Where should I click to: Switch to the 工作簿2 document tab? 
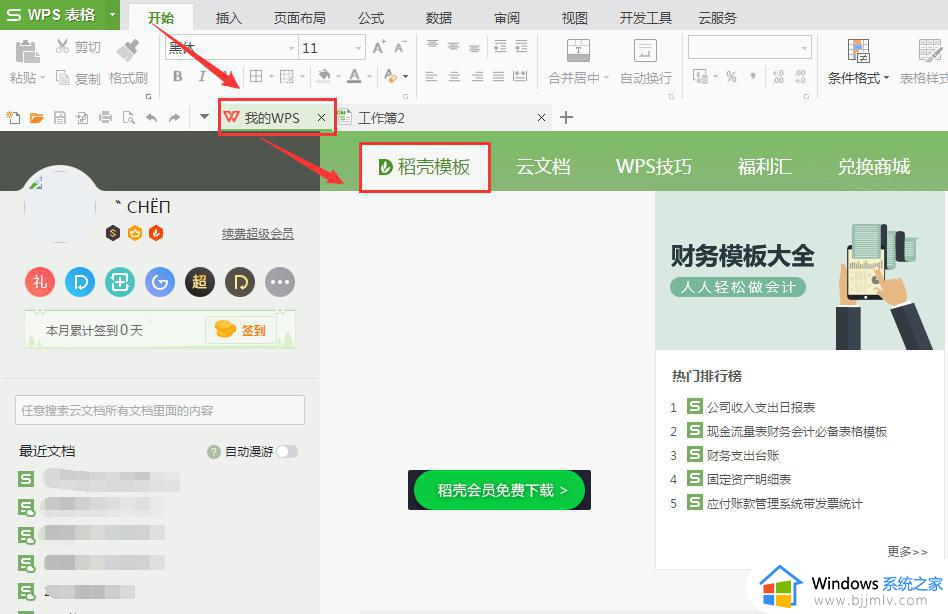click(x=443, y=117)
